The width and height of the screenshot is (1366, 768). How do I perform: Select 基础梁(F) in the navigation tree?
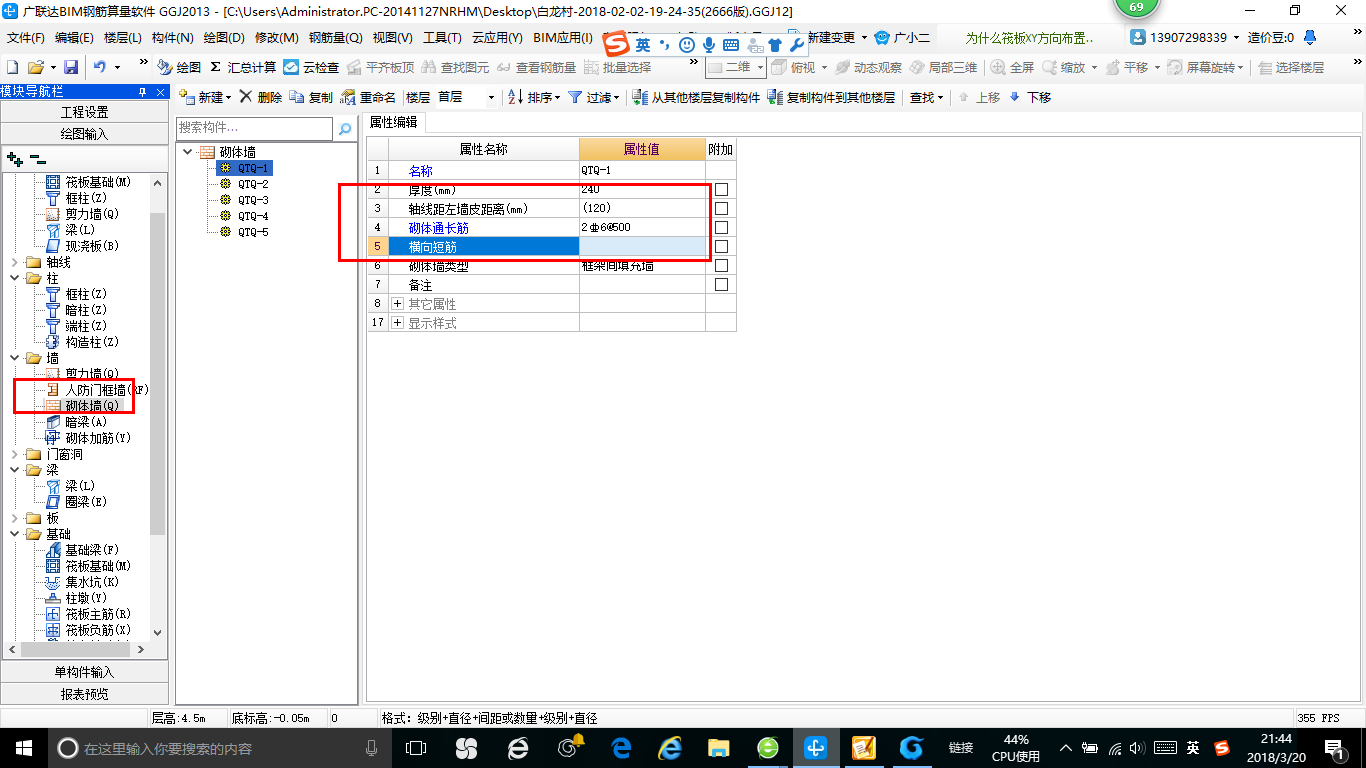click(92, 550)
